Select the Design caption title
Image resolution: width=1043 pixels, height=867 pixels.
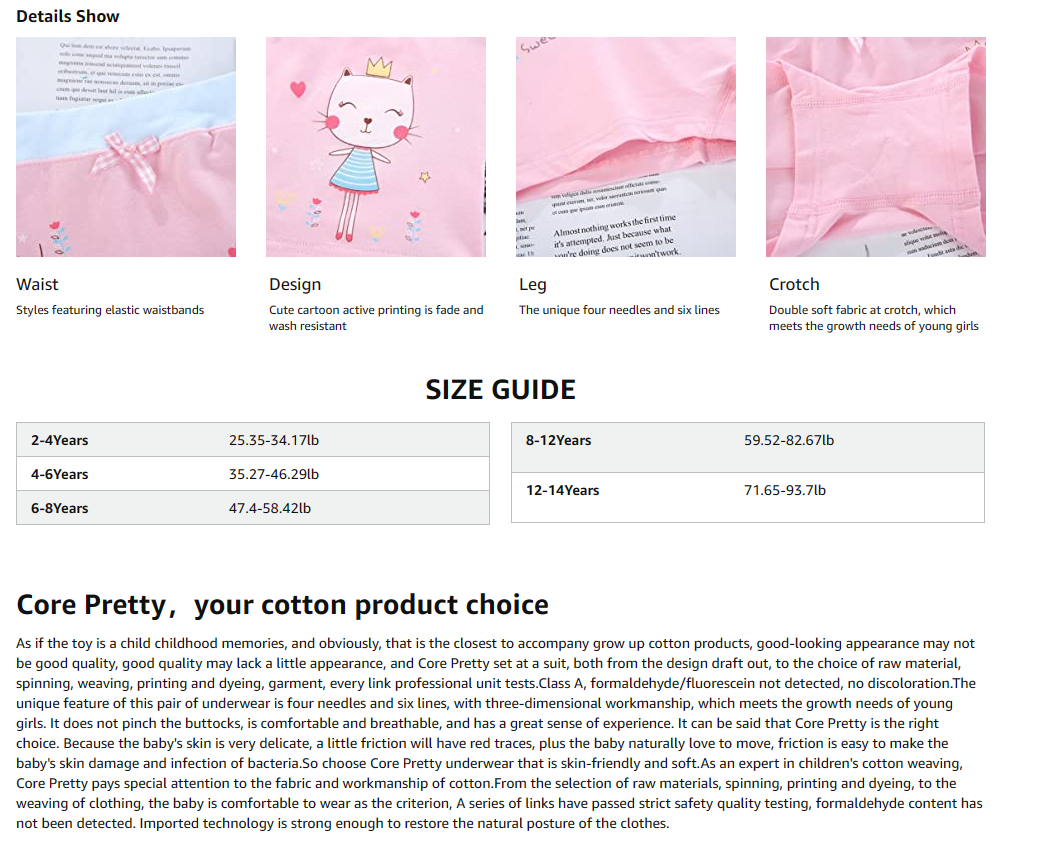coord(295,284)
